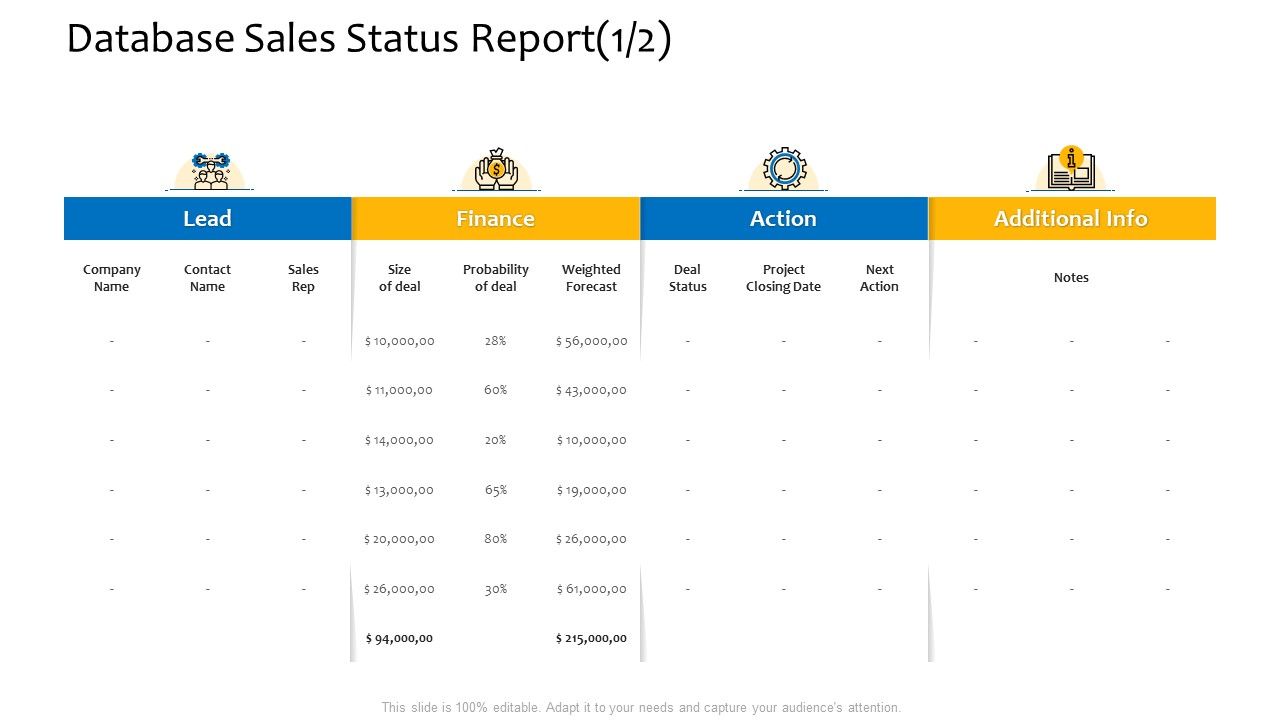Select the Lead header banner
Viewport: 1280px width, 720px height.
tap(208, 219)
